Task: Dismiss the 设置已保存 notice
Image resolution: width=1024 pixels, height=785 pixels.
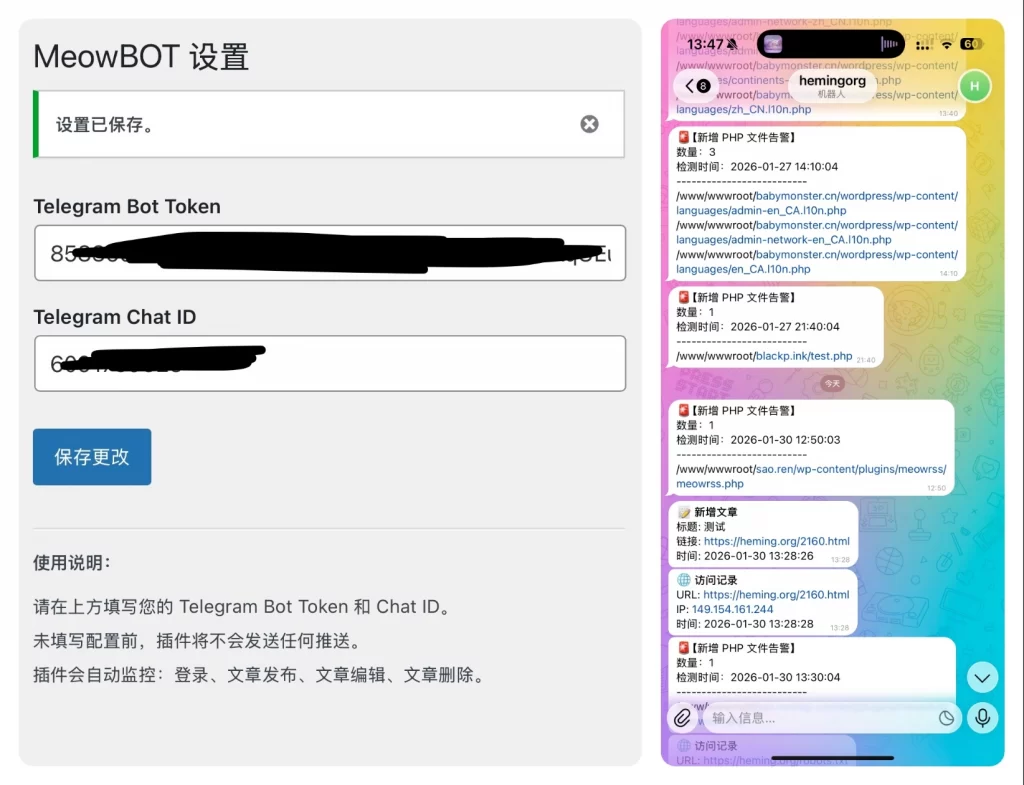Action: pyautogui.click(x=589, y=124)
